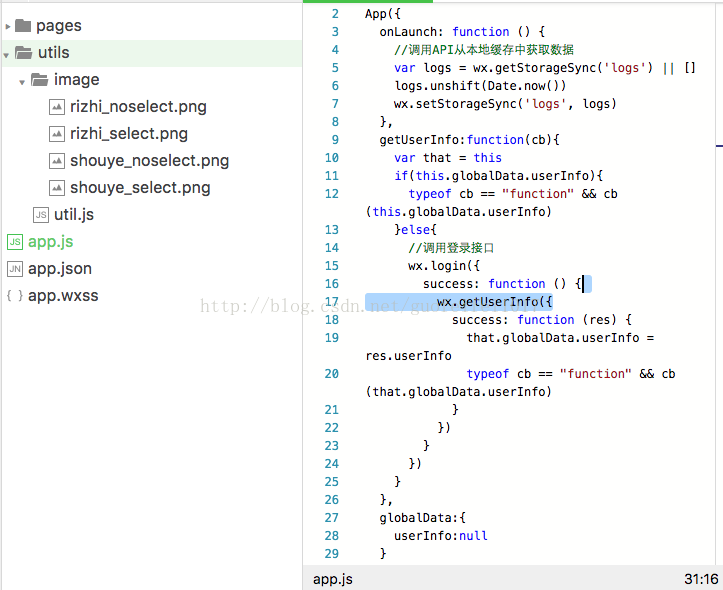Open util.js in the file tree
The width and height of the screenshot is (723, 590).
[74, 215]
